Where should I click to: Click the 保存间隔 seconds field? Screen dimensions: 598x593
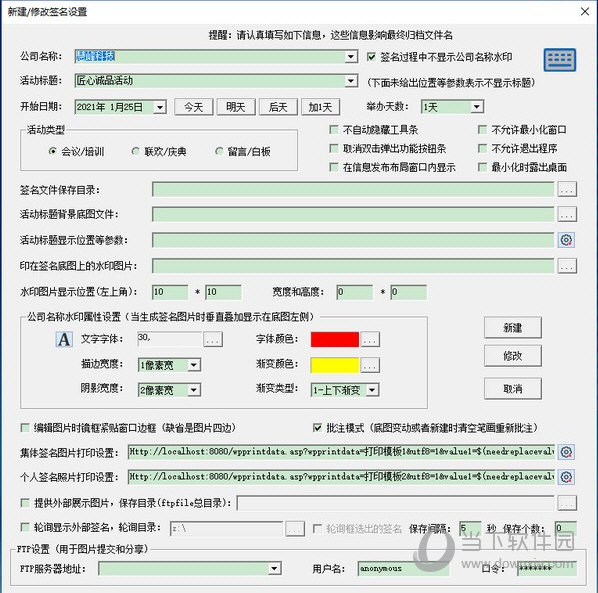pyautogui.click(x=469, y=529)
